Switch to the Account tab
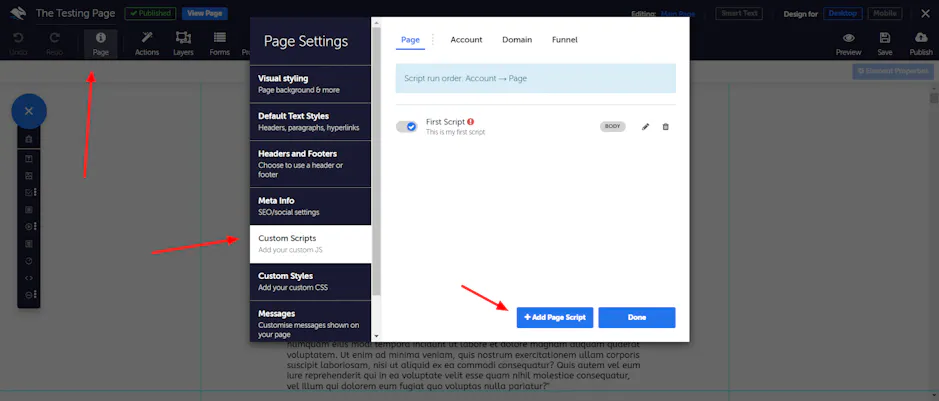 click(x=467, y=40)
